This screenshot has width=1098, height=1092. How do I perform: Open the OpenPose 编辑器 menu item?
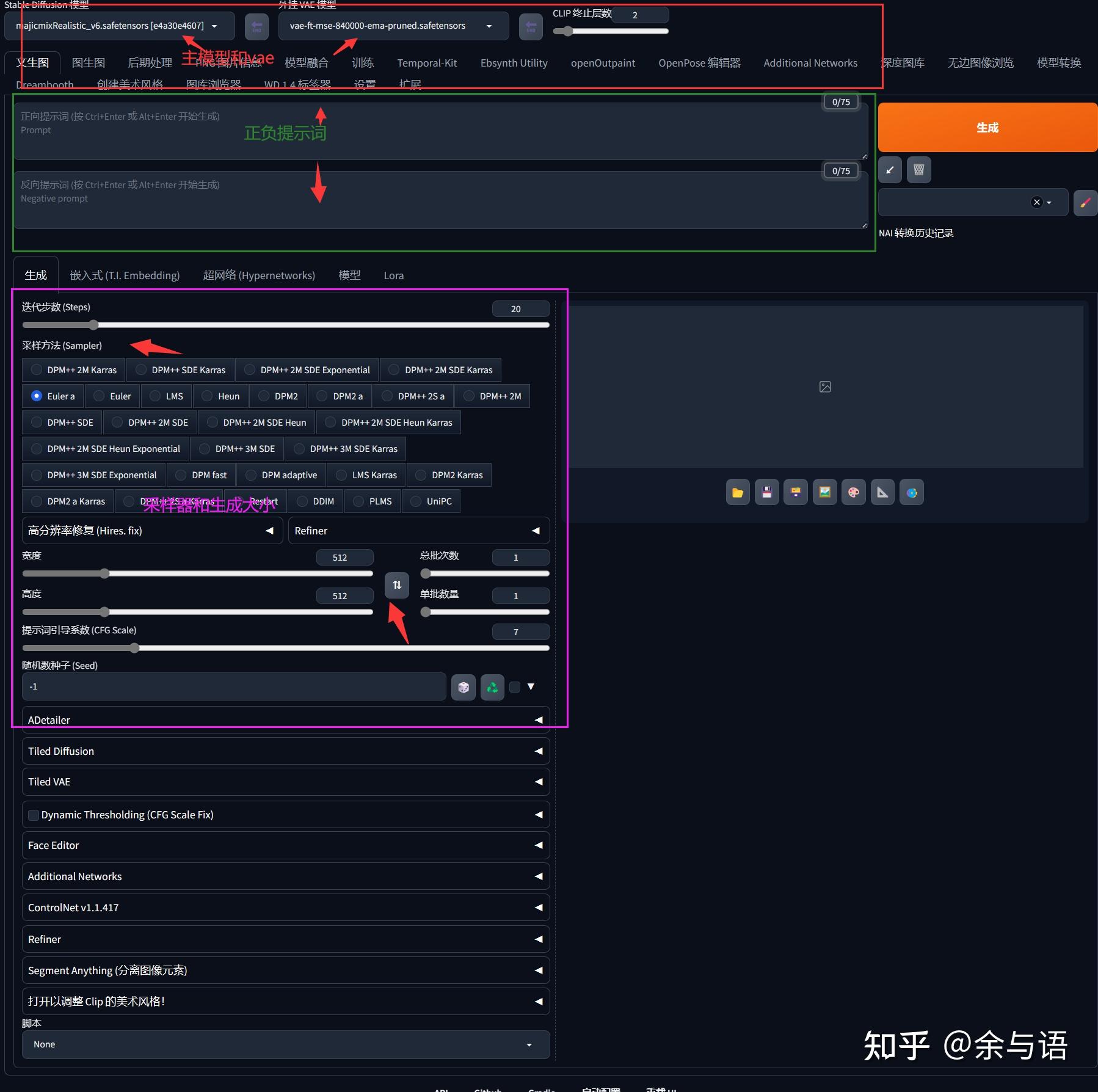coord(699,62)
